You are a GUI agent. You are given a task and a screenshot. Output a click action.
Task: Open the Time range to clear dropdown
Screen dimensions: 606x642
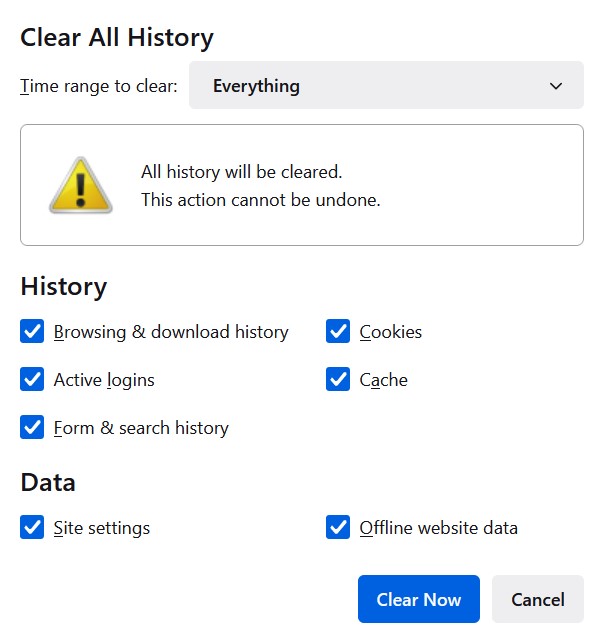(385, 86)
